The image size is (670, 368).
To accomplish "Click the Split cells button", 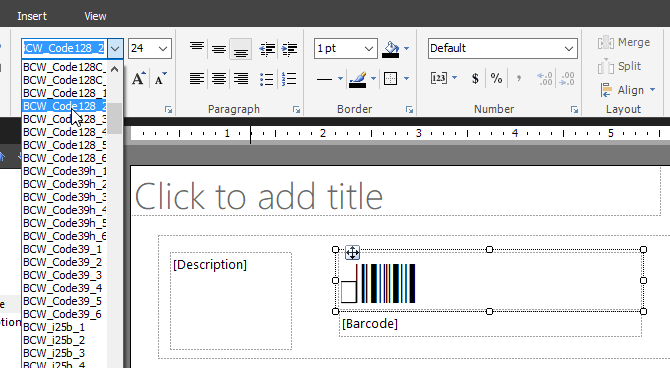I will click(619, 66).
